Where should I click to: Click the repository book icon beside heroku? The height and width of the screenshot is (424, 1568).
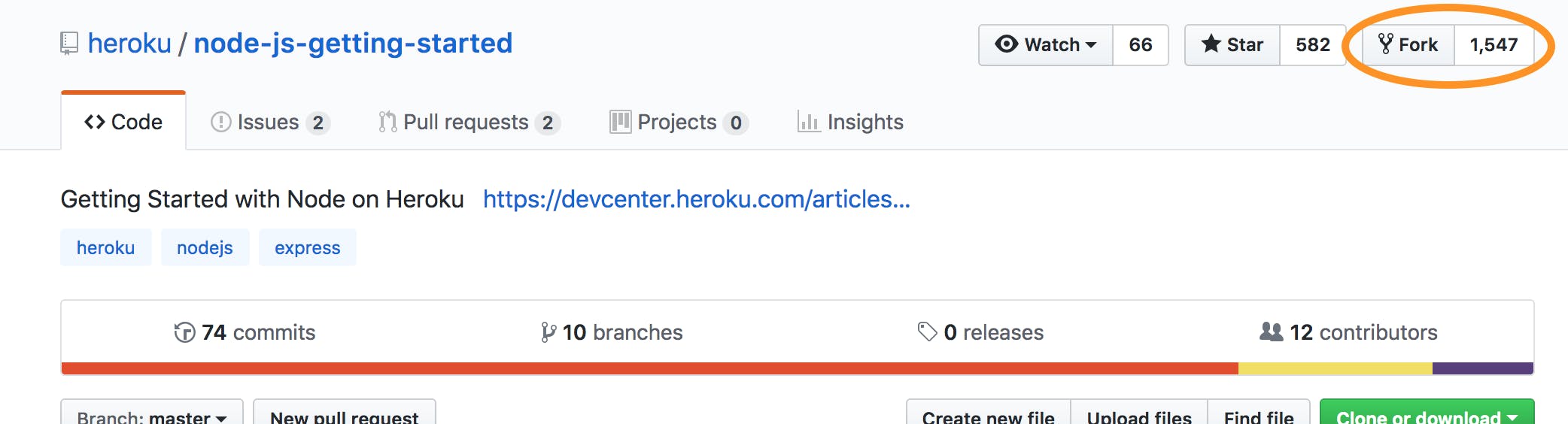(x=68, y=44)
